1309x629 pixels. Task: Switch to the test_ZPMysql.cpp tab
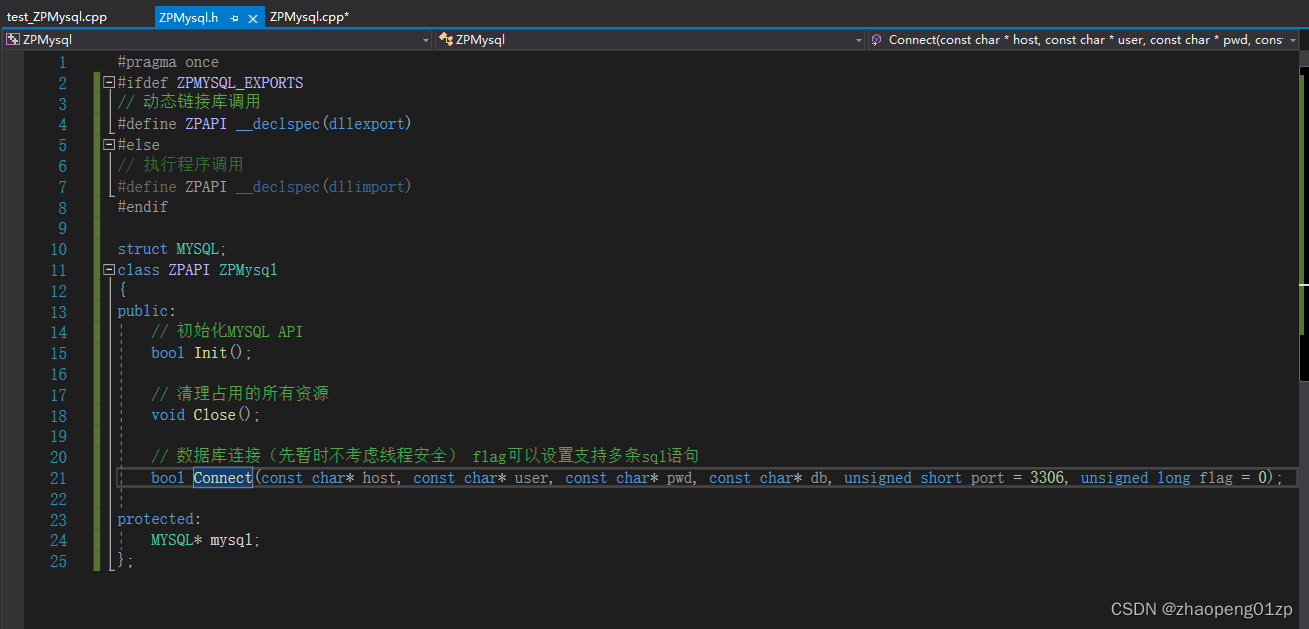pos(57,17)
